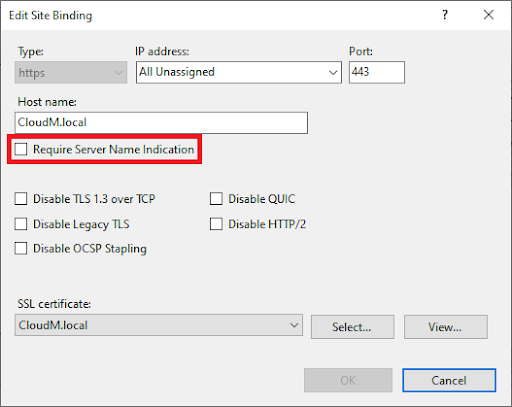The width and height of the screenshot is (512, 407).
Task: Click inside the Port 443 field
Action: (377, 72)
